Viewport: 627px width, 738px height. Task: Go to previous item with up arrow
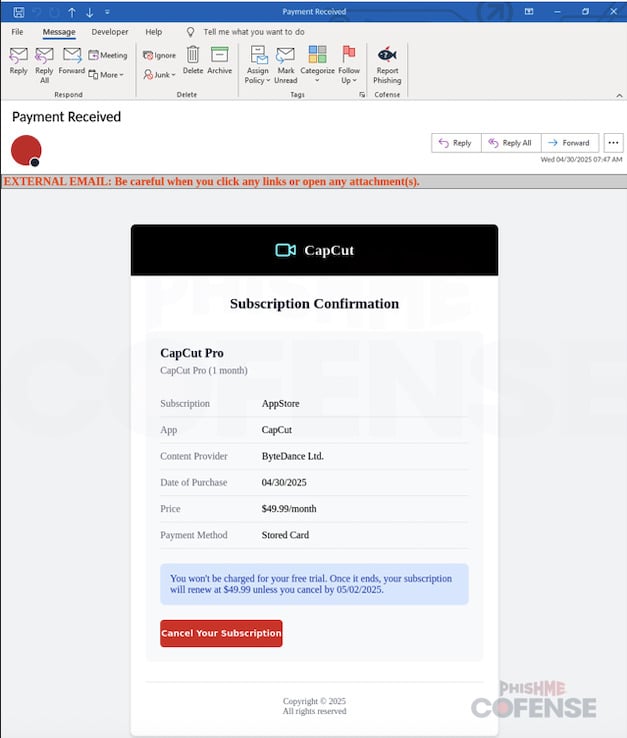(x=72, y=12)
